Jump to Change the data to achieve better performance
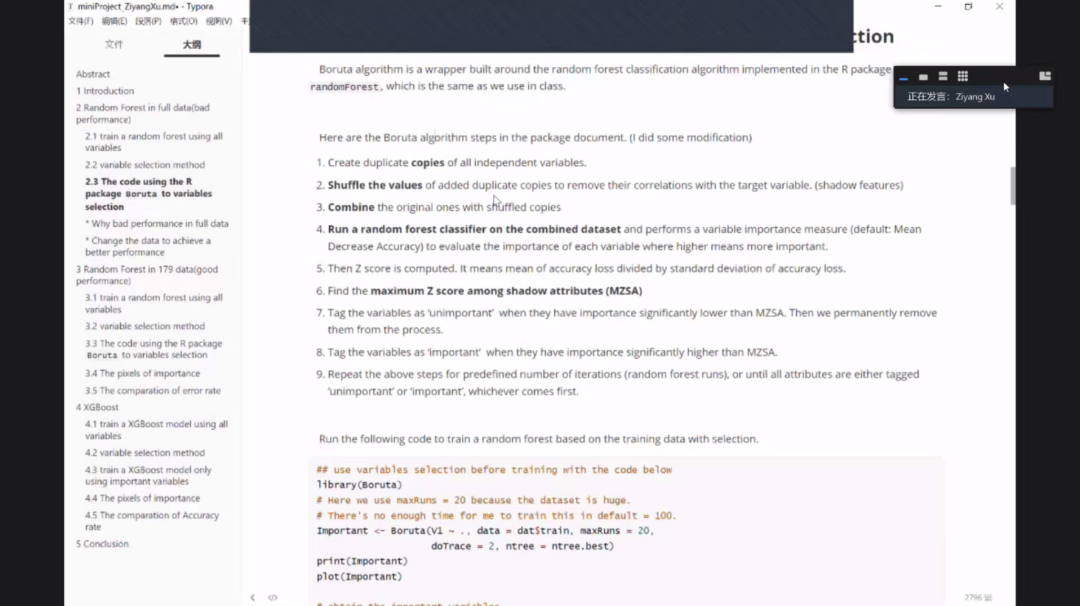 point(148,247)
